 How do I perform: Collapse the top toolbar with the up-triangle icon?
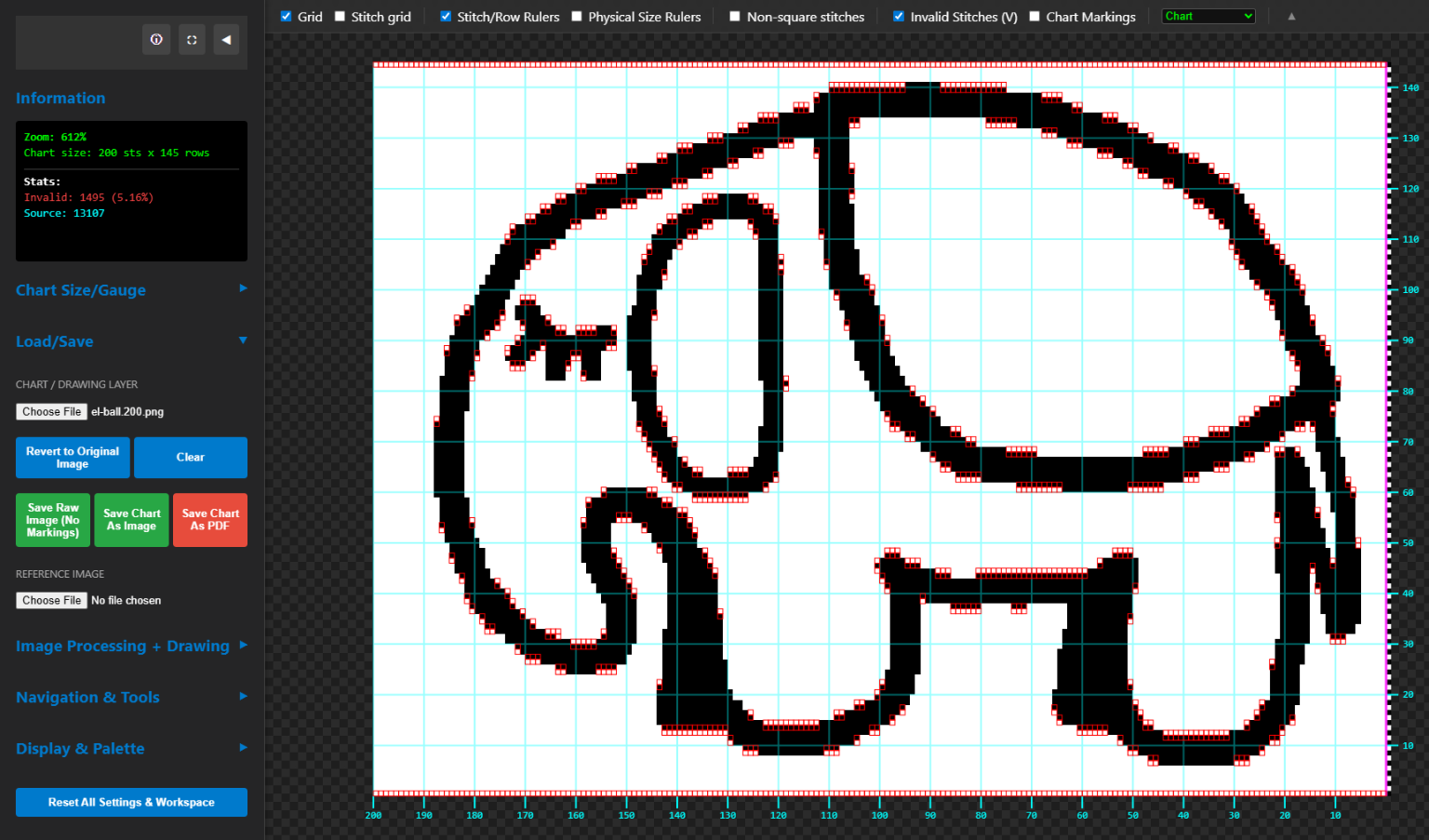[1291, 16]
